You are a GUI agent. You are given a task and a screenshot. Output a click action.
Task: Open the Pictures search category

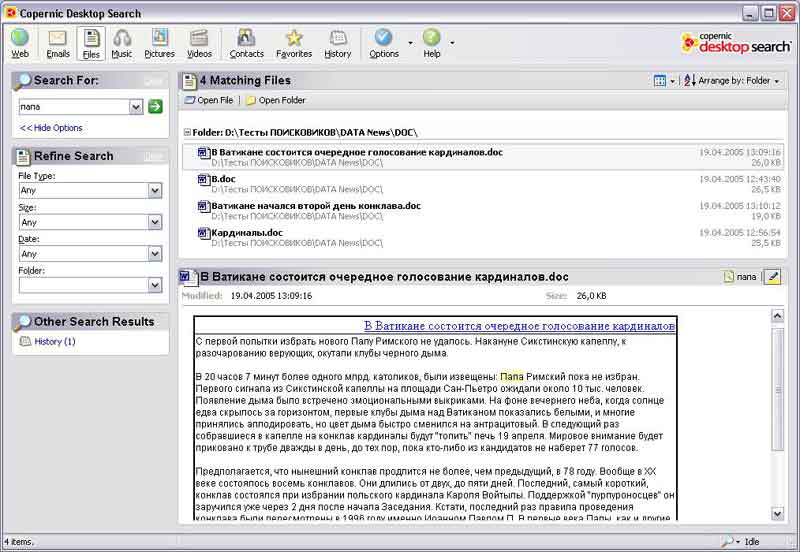click(158, 42)
